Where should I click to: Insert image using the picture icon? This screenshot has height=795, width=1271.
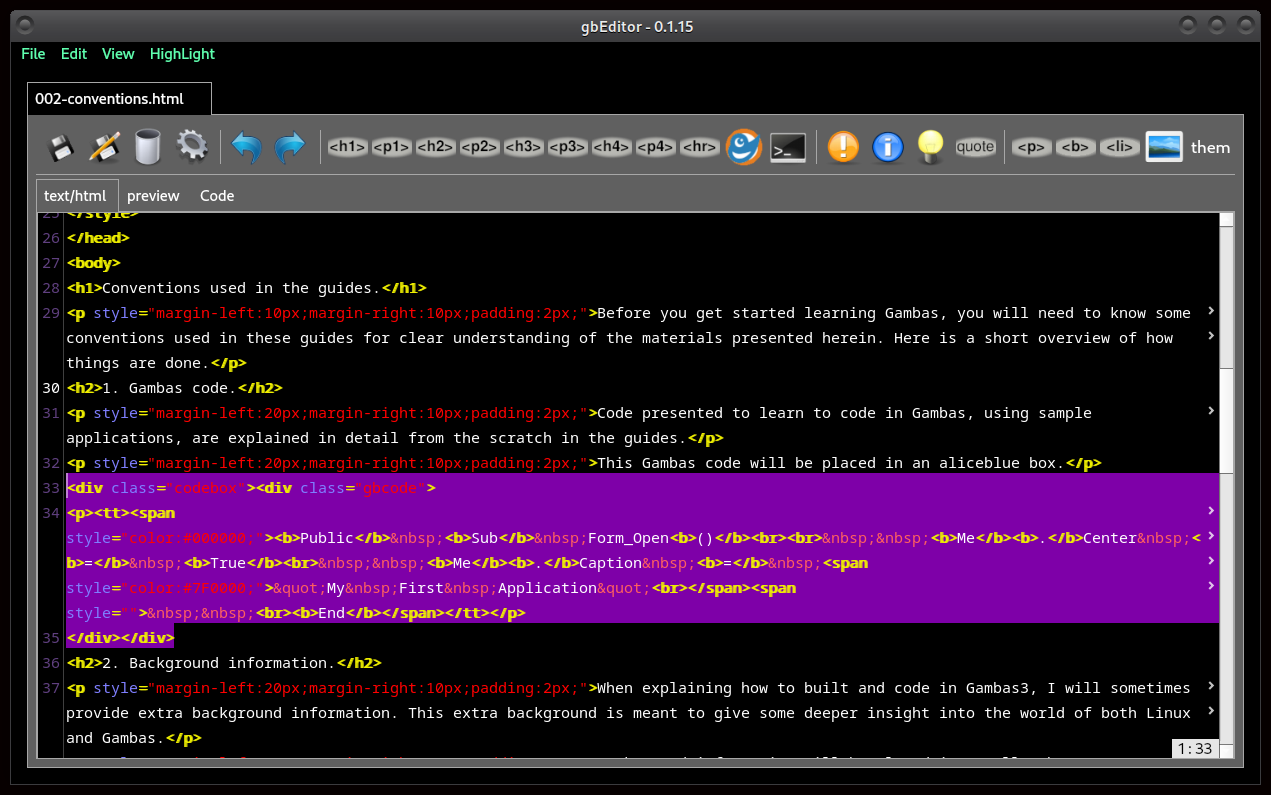click(x=1164, y=147)
